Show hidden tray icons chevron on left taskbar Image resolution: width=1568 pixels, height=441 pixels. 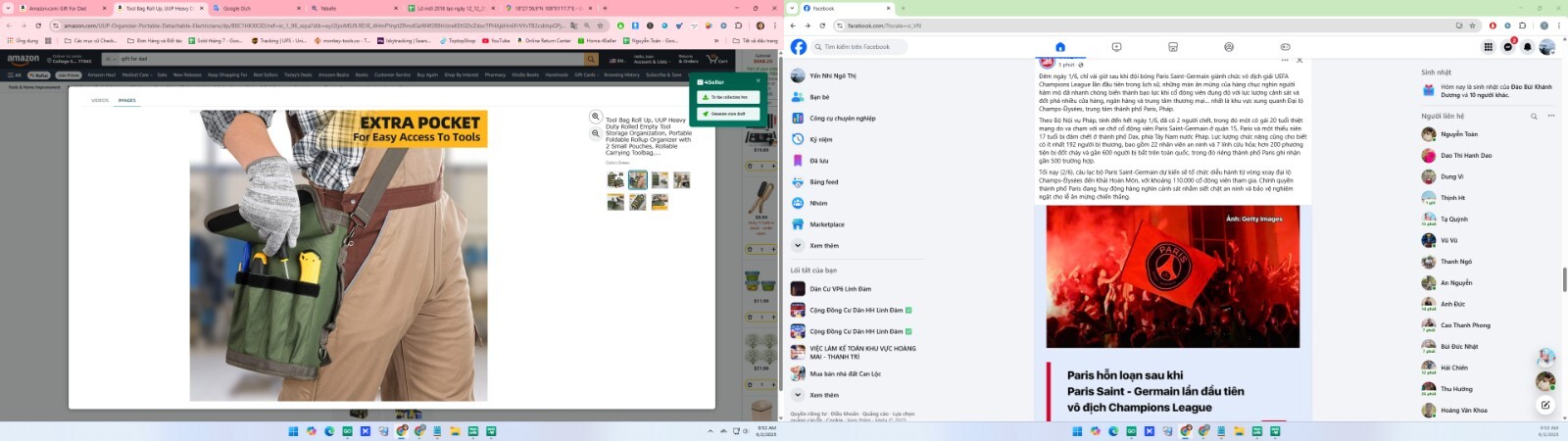(x=710, y=431)
